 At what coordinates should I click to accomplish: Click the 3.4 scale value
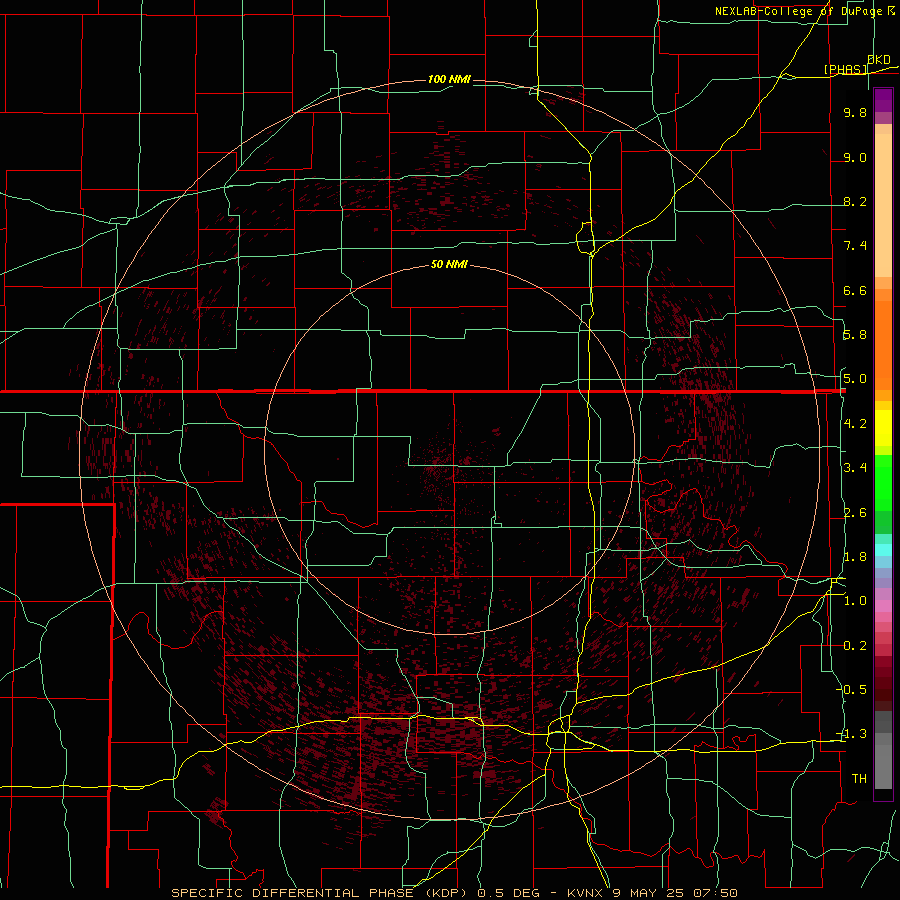point(855,468)
